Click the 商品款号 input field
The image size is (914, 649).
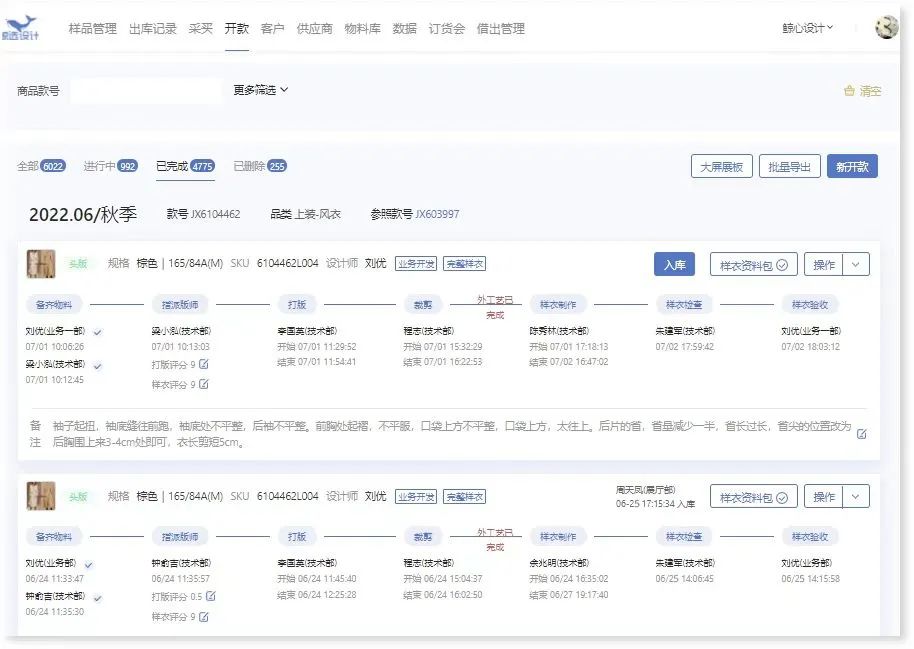(145, 89)
